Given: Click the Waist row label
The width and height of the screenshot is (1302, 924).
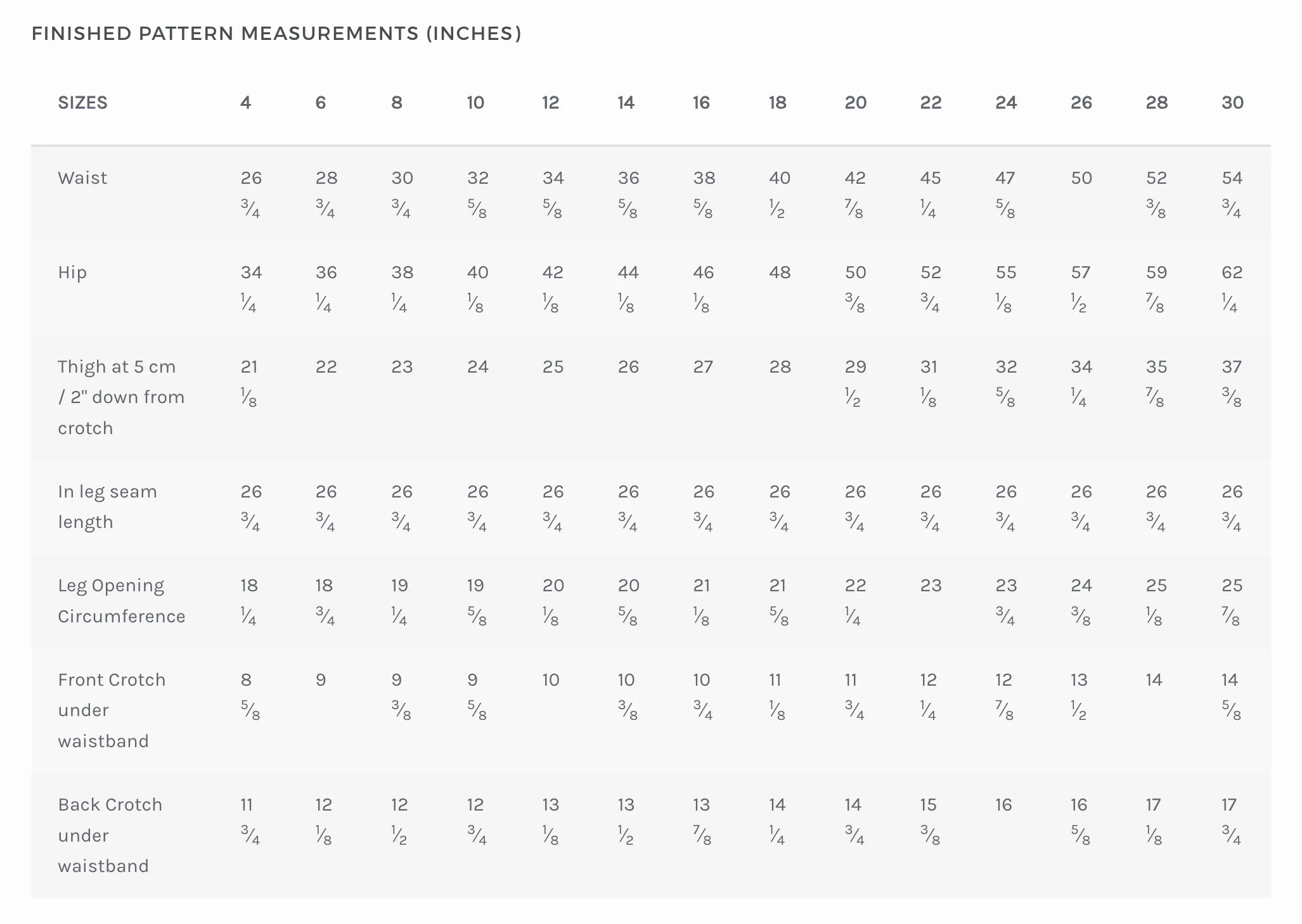Looking at the screenshot, I should pyautogui.click(x=82, y=178).
